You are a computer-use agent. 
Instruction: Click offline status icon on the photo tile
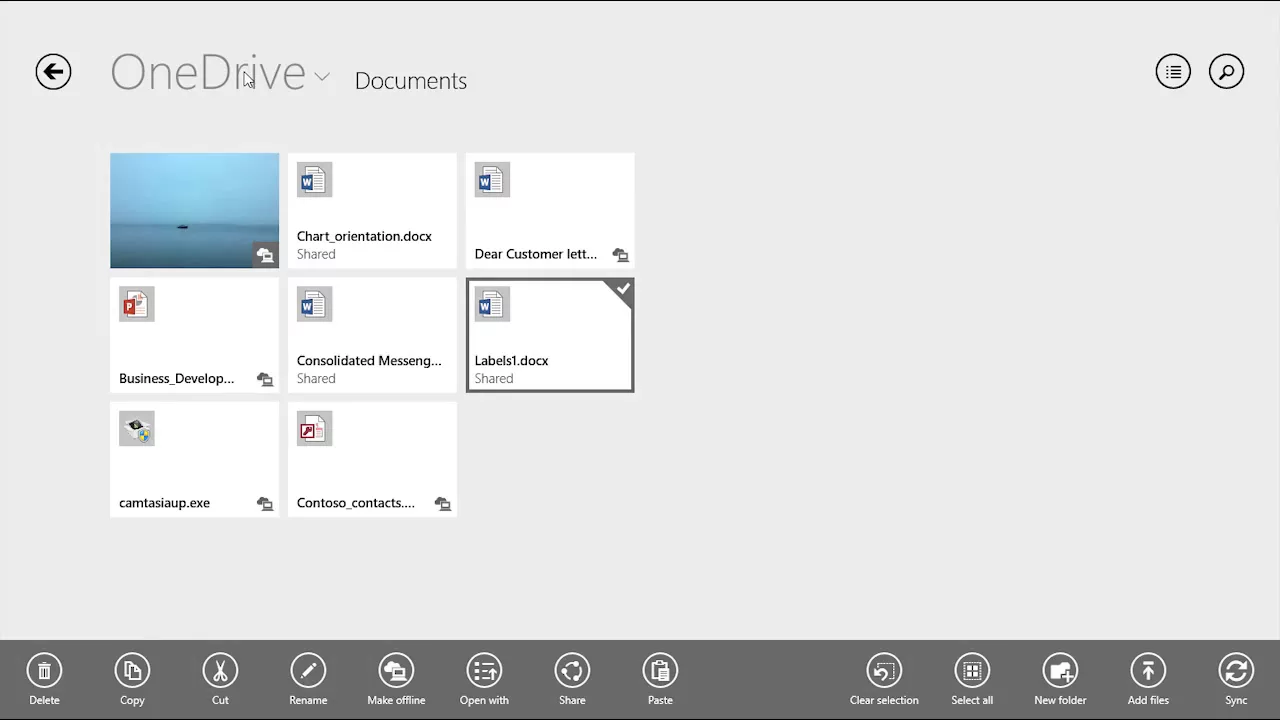click(x=264, y=255)
